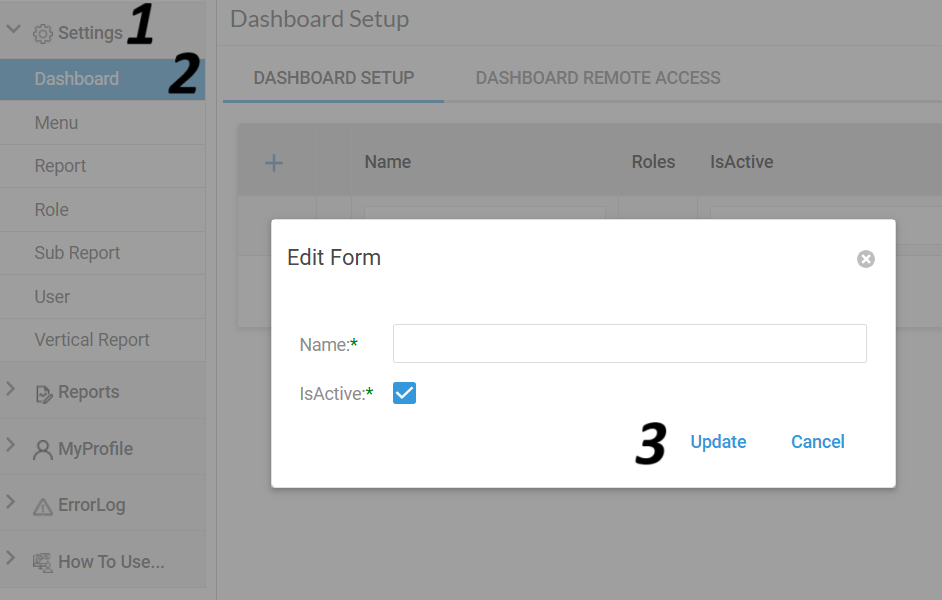Close the Edit Form dialog
This screenshot has height=600, width=942.
pyautogui.click(x=866, y=259)
